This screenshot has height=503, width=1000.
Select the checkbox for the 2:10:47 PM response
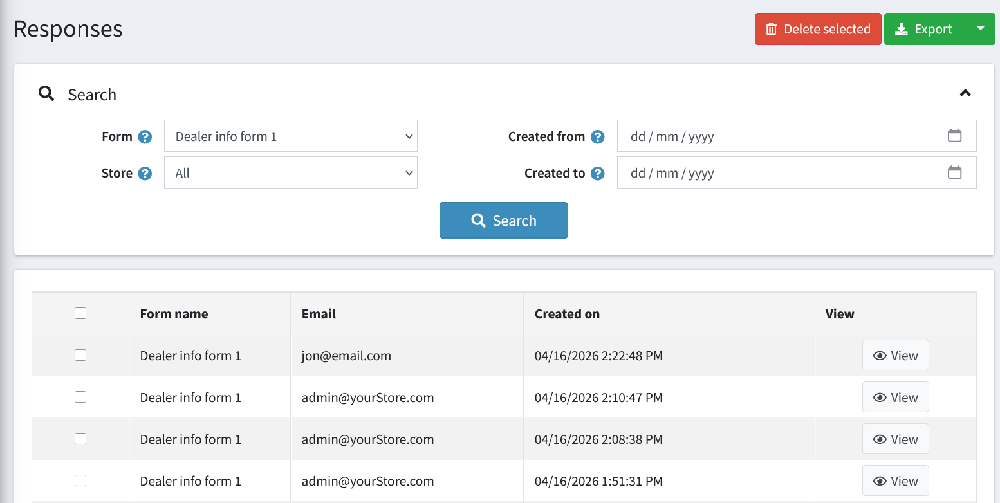(80, 397)
